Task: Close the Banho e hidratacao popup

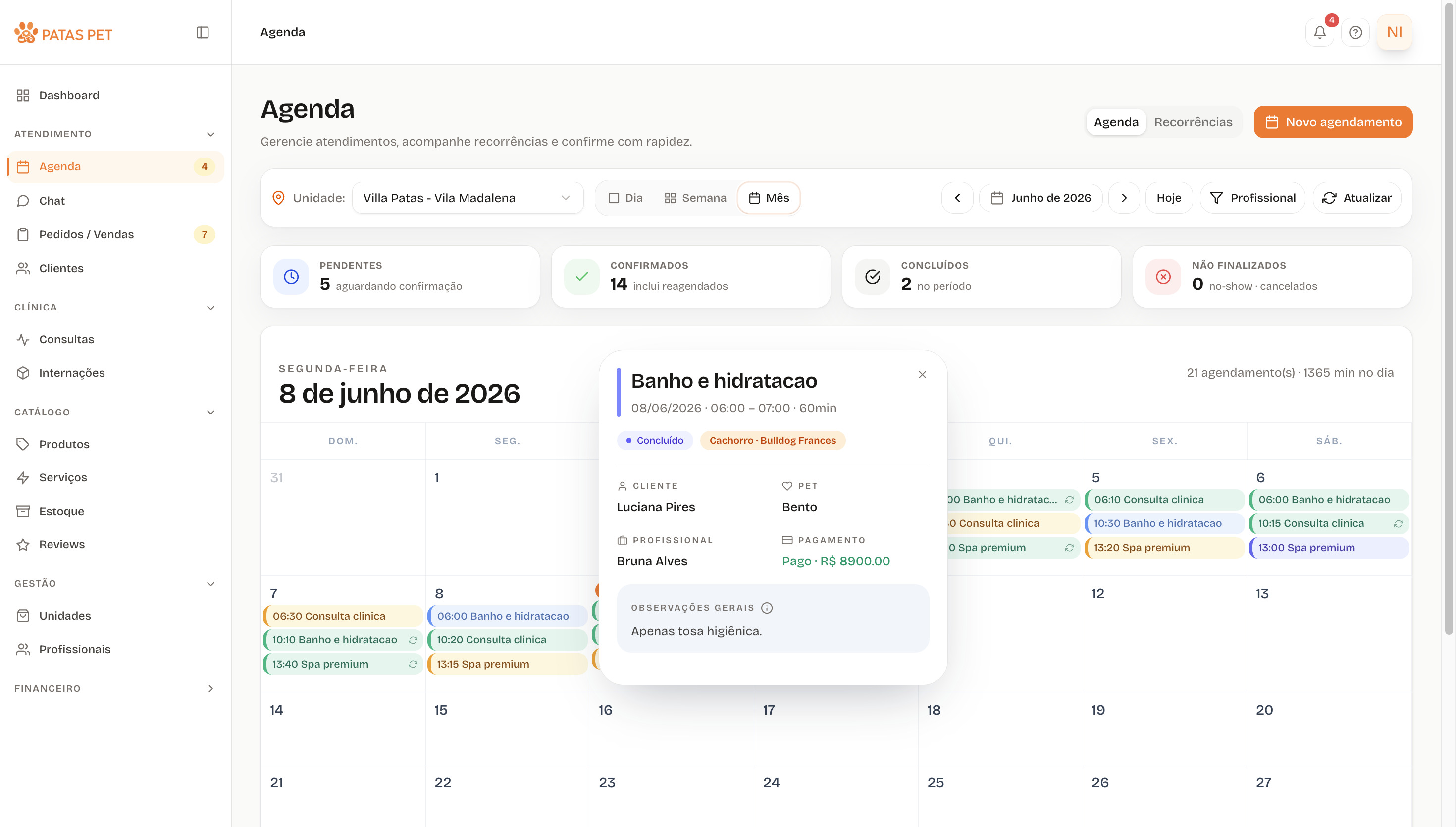Action: coord(922,374)
